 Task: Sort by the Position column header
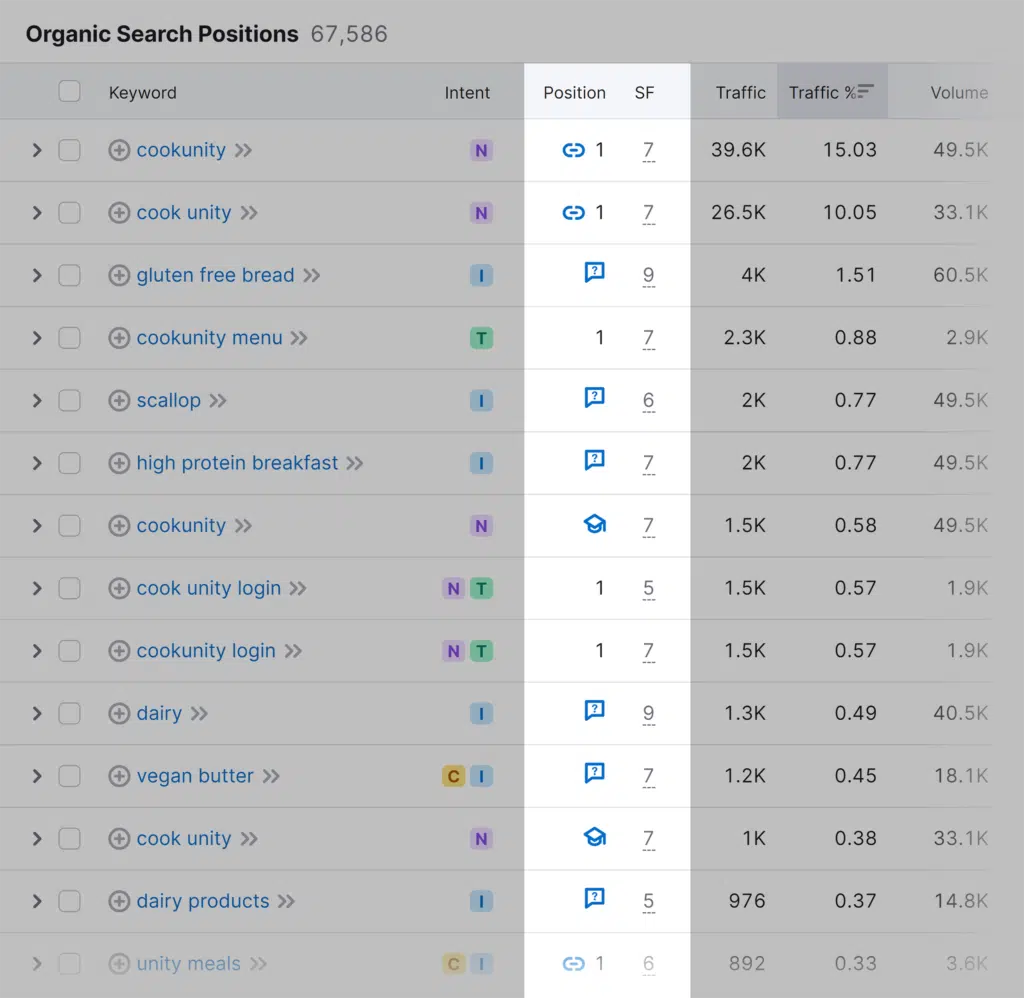coord(574,92)
